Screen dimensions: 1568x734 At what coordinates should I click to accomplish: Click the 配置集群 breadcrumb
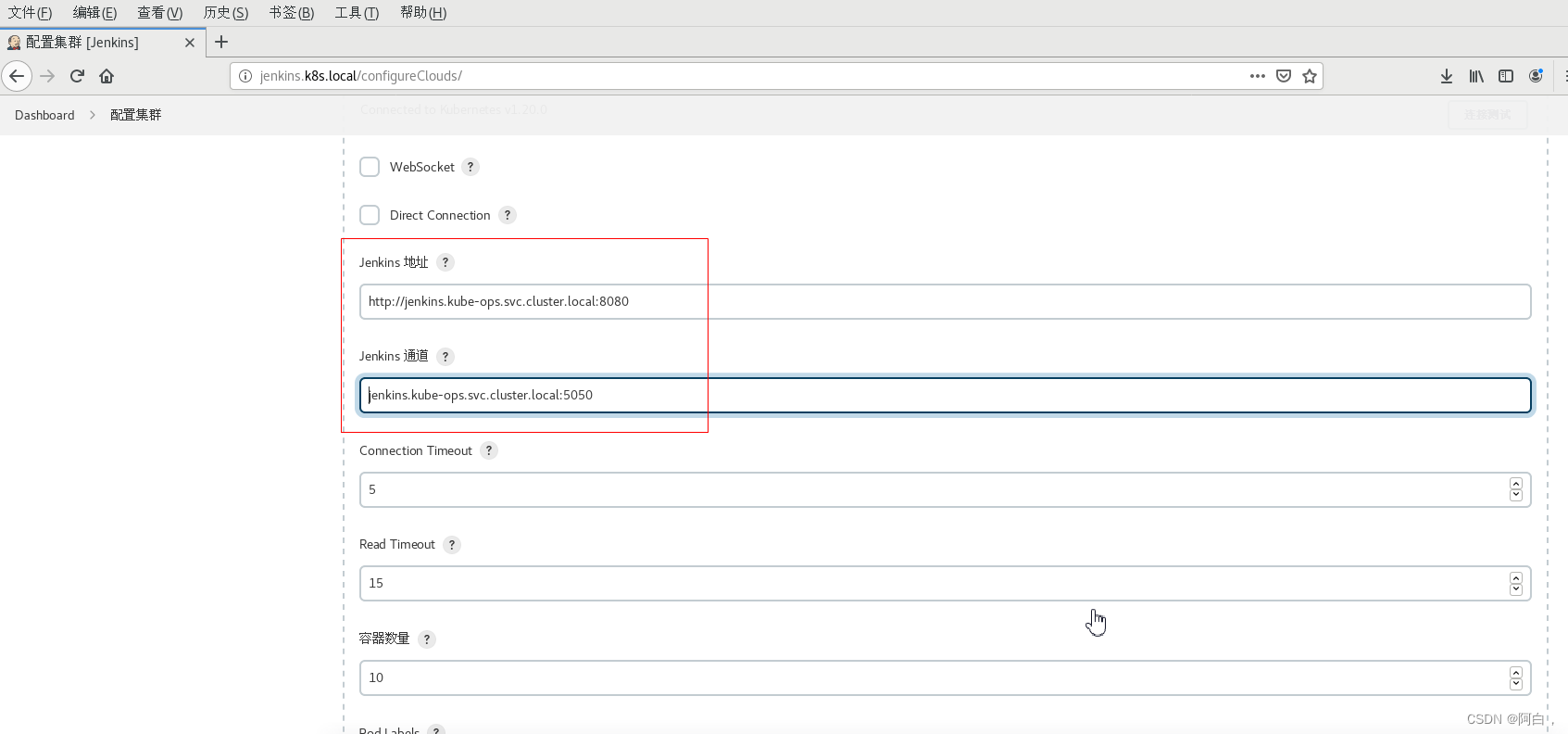pyautogui.click(x=136, y=115)
